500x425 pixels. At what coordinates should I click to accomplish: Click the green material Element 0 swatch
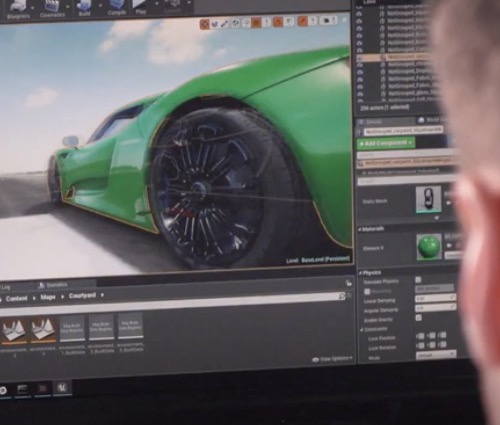point(429,247)
